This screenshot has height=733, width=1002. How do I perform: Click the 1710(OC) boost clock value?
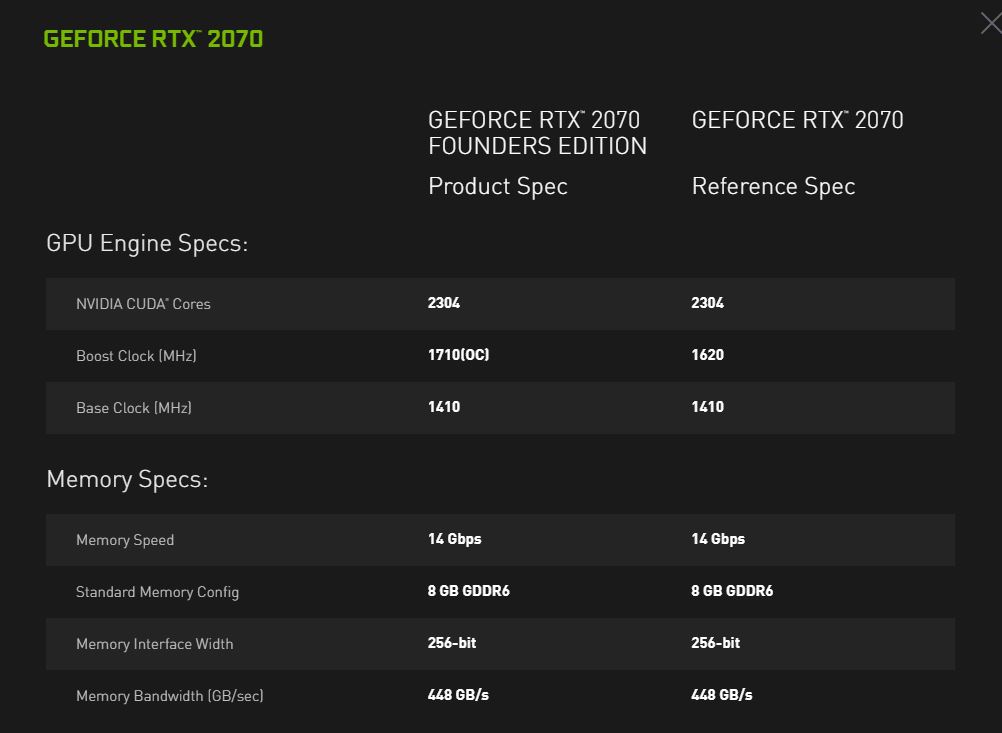coord(458,355)
